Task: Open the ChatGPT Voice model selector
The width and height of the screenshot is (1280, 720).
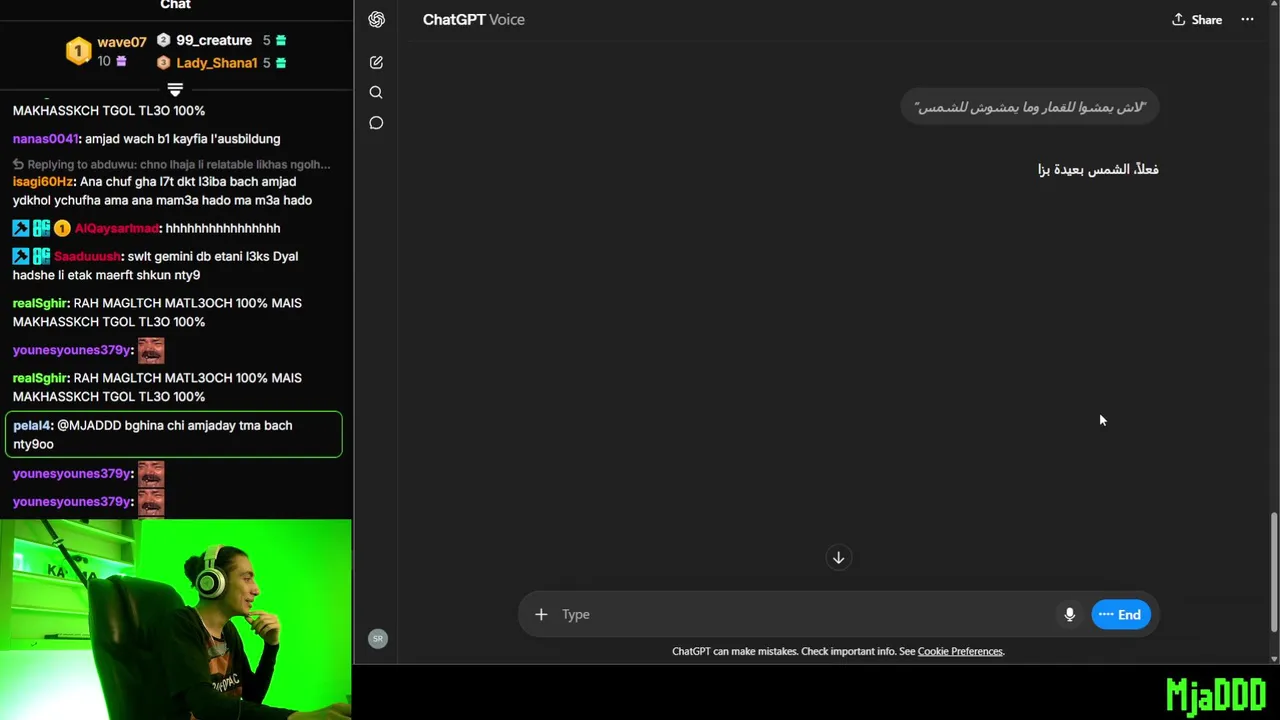Action: pos(473,20)
